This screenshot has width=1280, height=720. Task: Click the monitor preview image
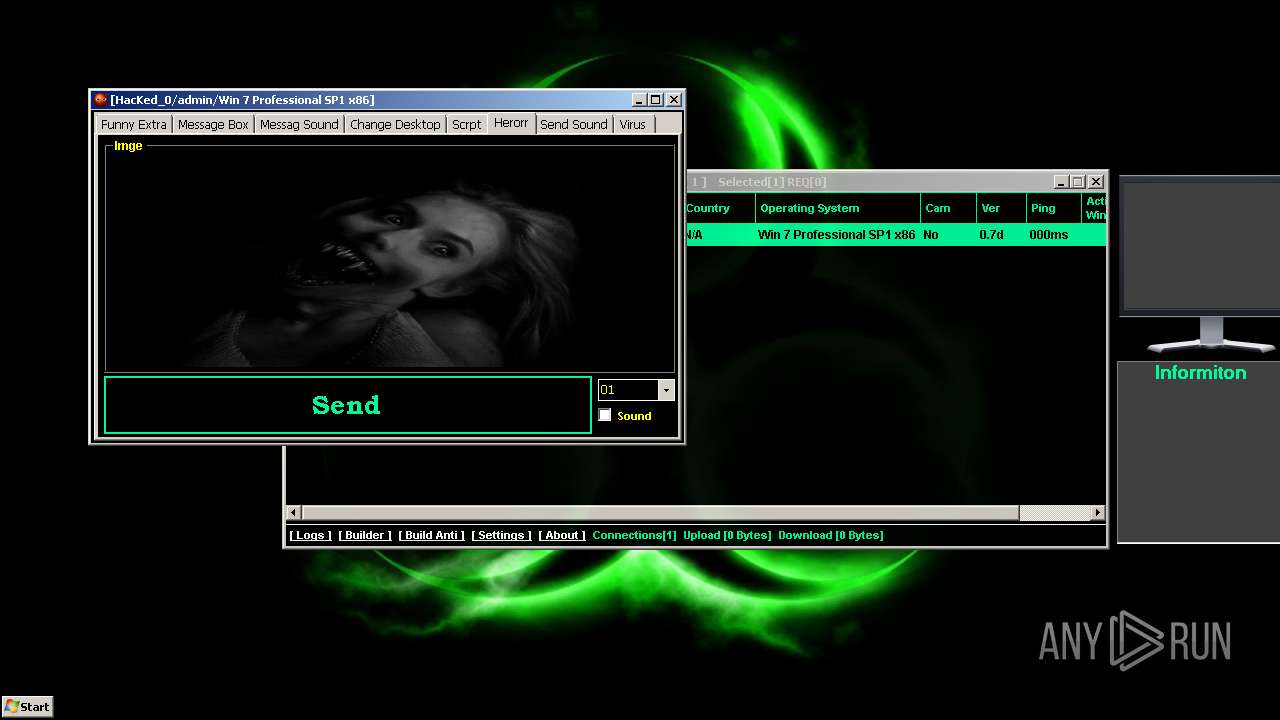pyautogui.click(x=1200, y=265)
